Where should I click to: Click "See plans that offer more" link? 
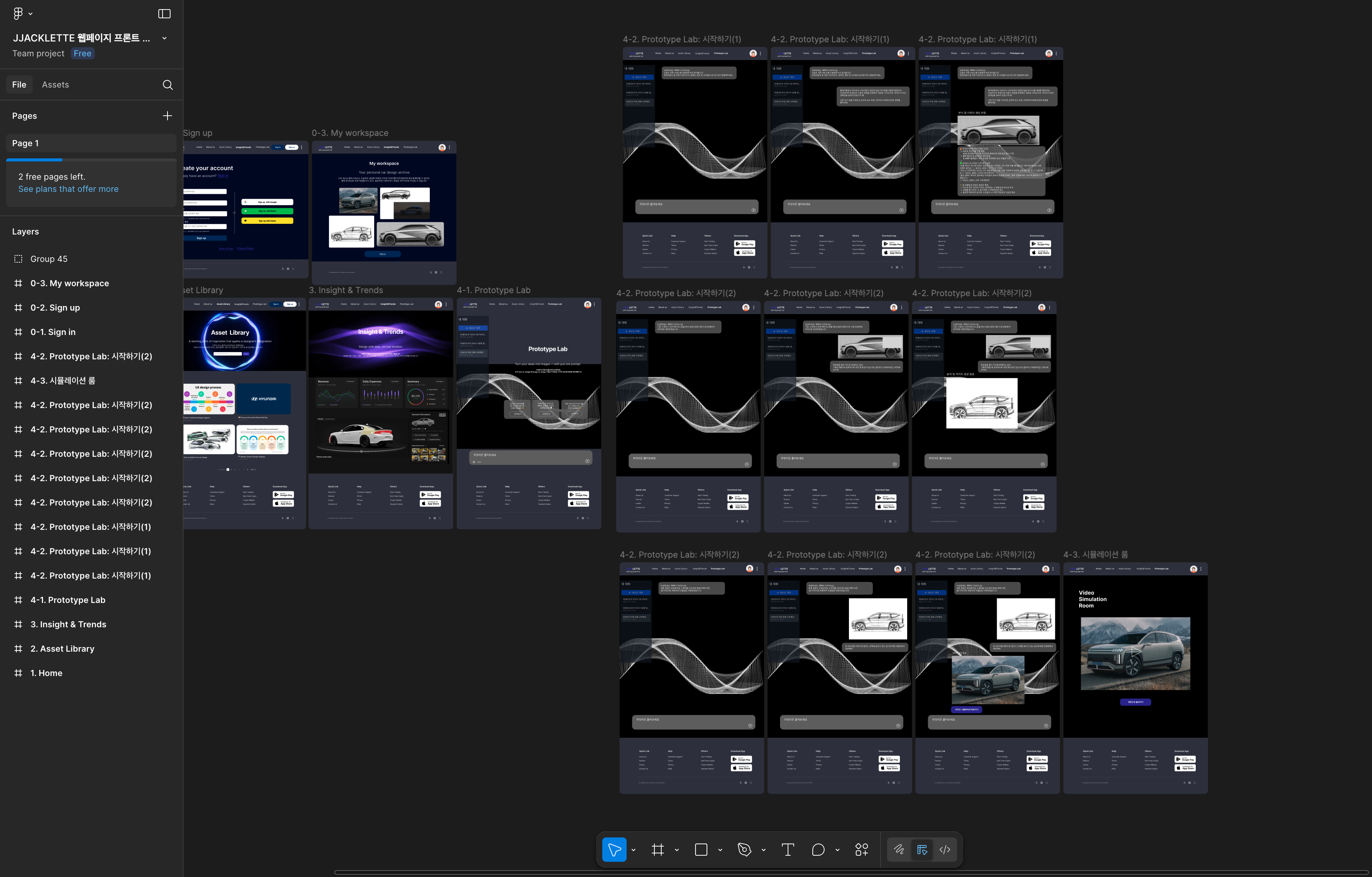[69, 189]
